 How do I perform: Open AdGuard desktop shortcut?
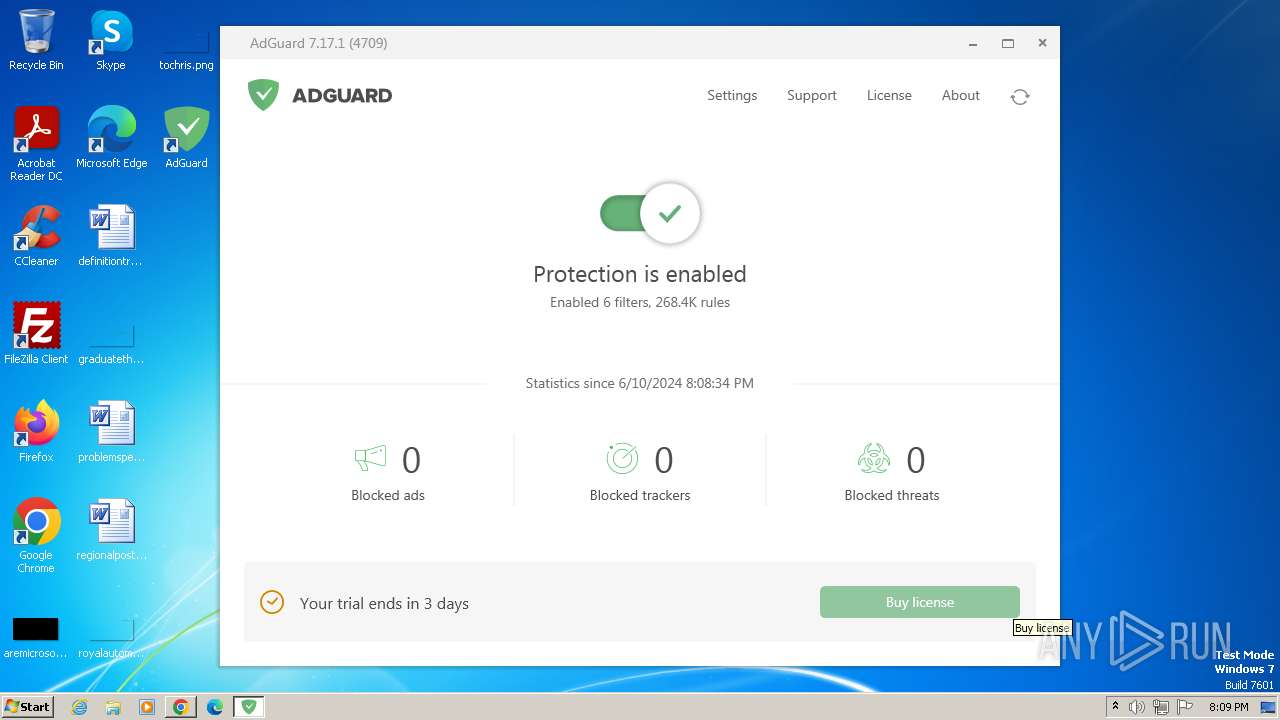(186, 138)
